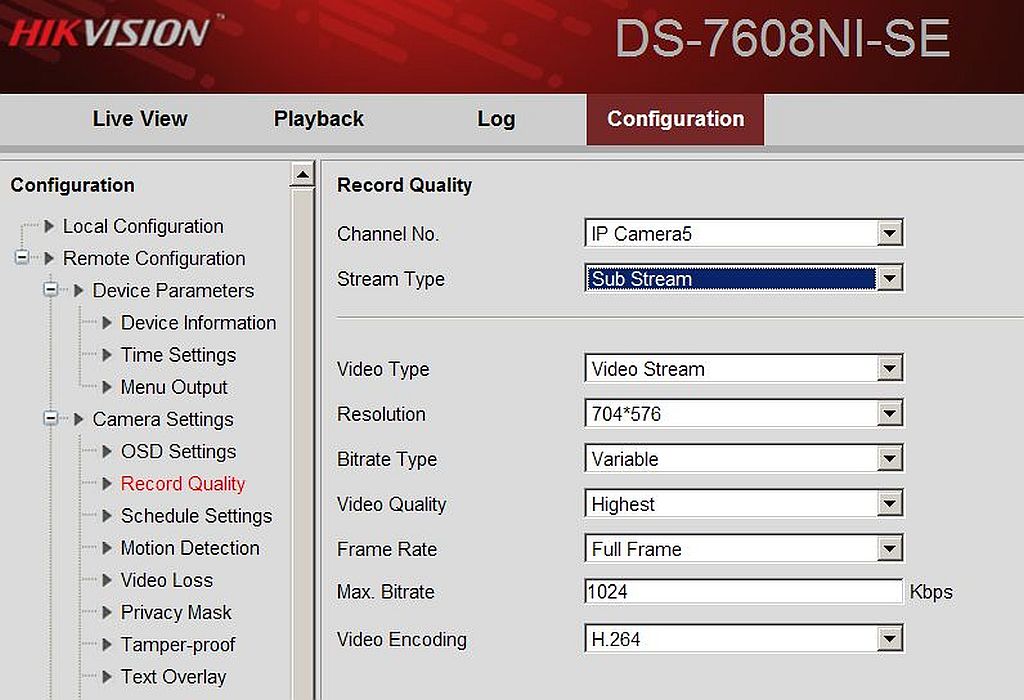Click the Hikvision logo

[x=110, y=33]
